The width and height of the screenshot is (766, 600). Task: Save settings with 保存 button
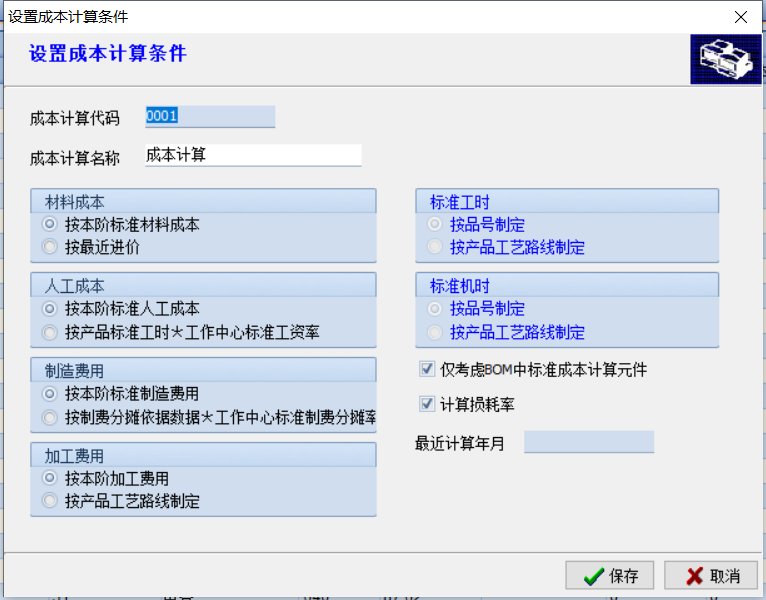pyautogui.click(x=610, y=576)
